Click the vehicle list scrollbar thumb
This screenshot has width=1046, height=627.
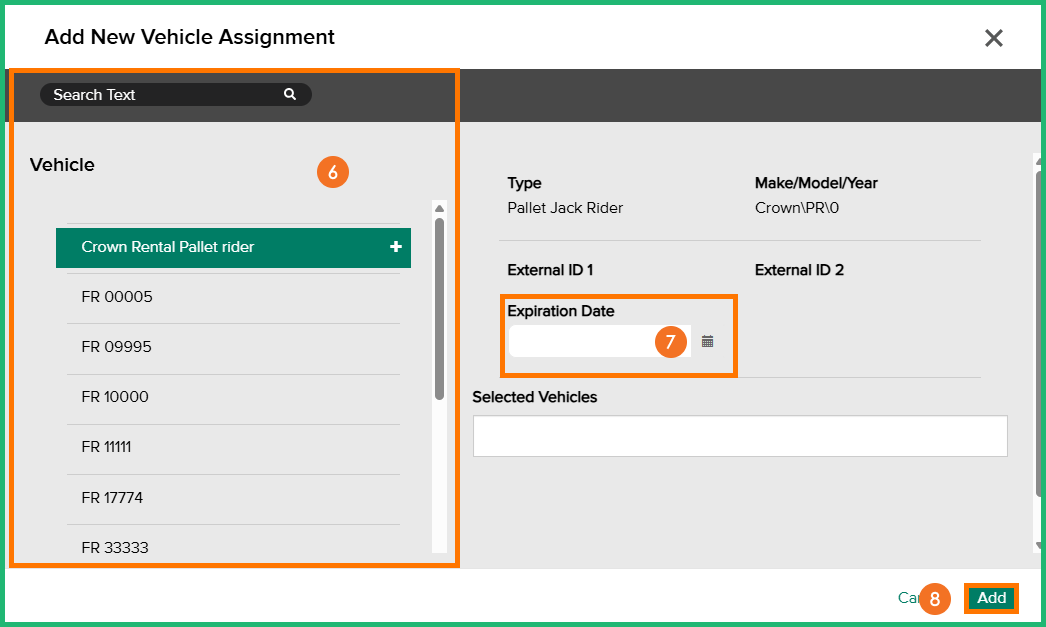coord(439,309)
